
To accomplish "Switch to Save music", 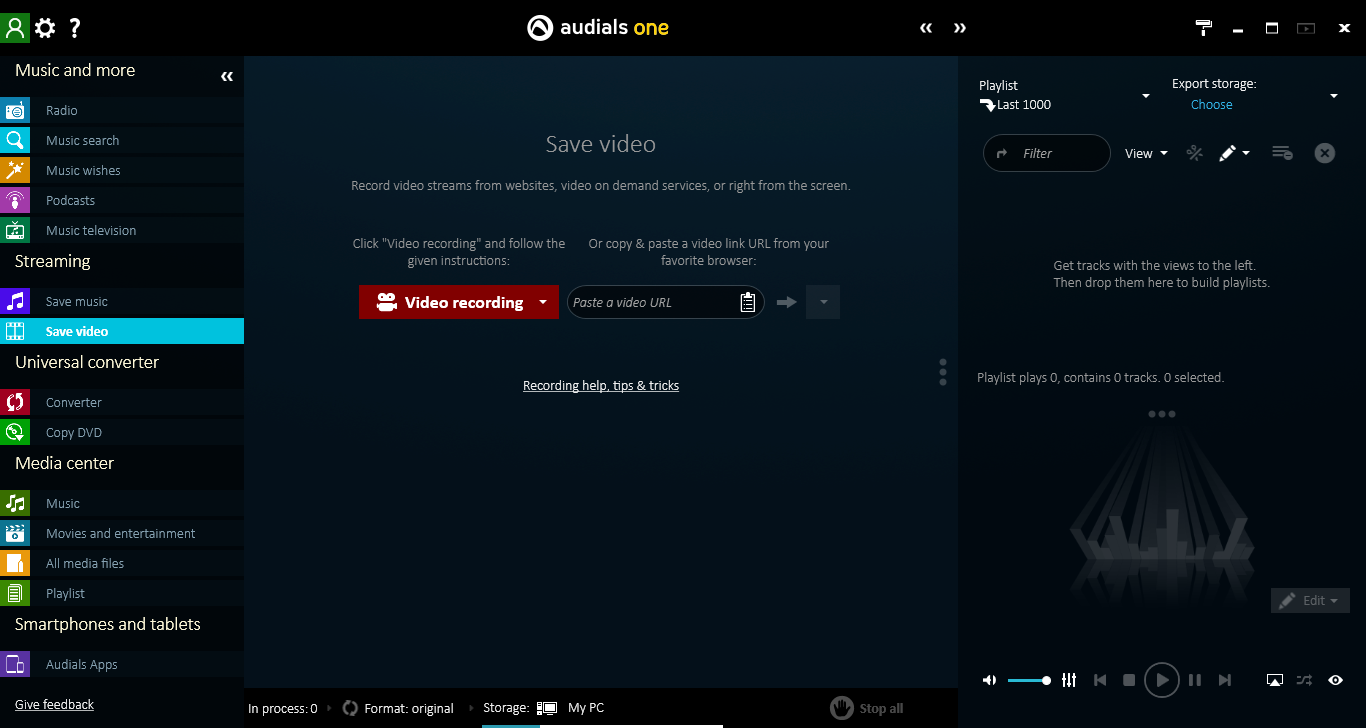I will (122, 301).
